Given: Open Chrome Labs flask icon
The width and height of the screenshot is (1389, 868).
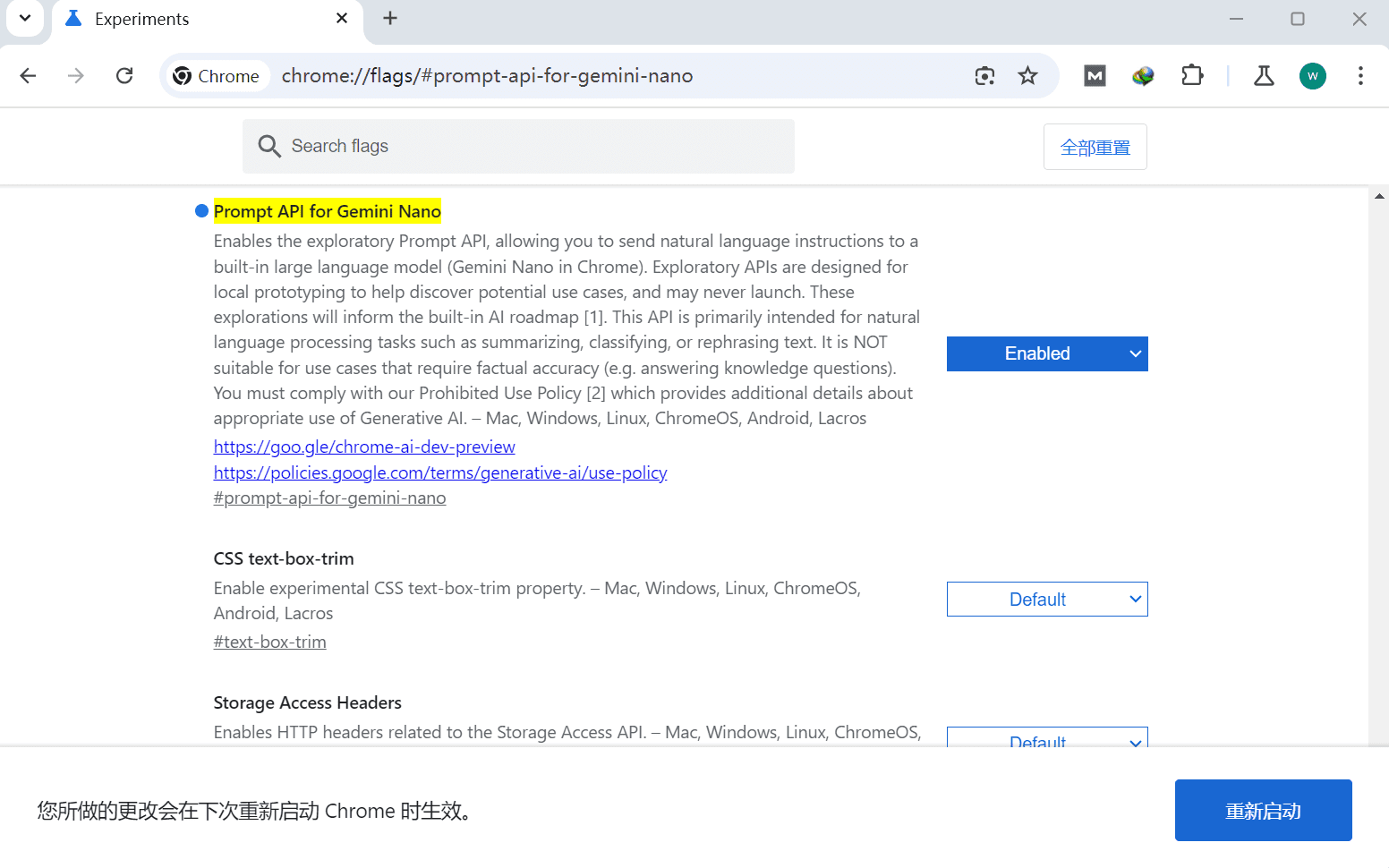Looking at the screenshot, I should point(1264,76).
